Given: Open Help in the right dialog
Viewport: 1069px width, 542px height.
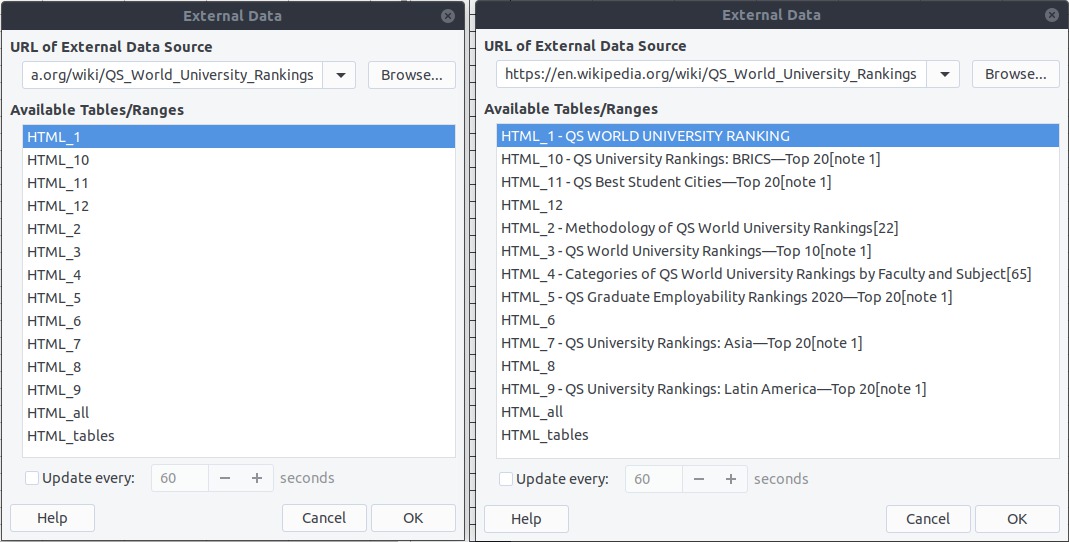Looking at the screenshot, I should click(x=526, y=519).
